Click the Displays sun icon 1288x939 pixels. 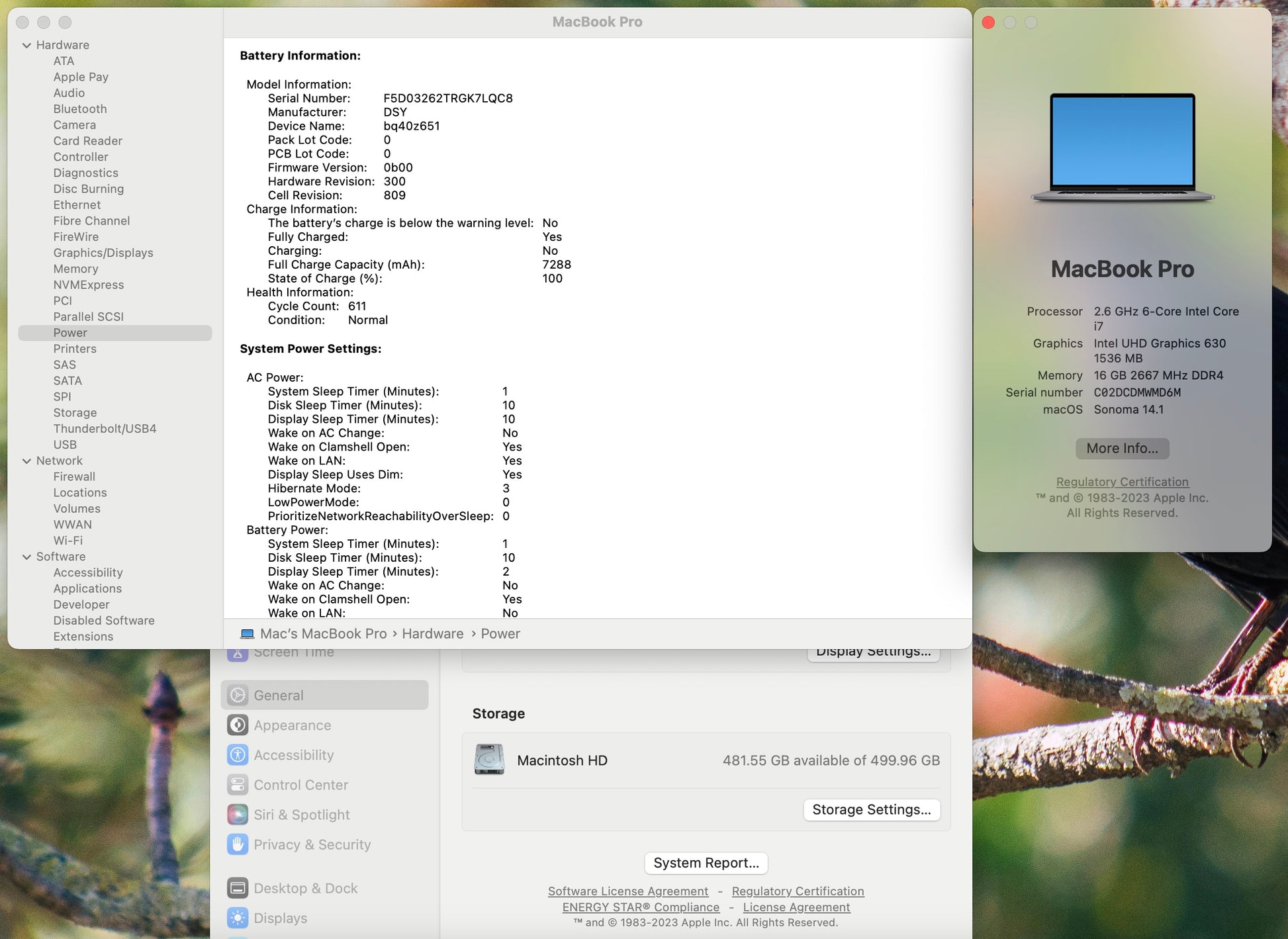[x=238, y=918]
